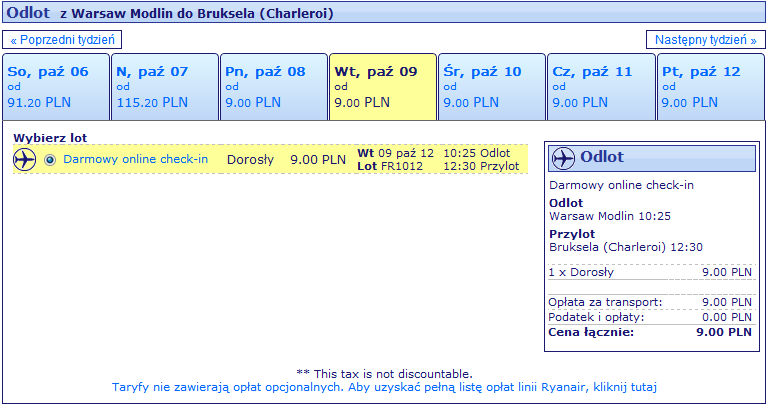Click the airplane icon in Odlot summary header
The height and width of the screenshot is (404, 766).
point(563,159)
